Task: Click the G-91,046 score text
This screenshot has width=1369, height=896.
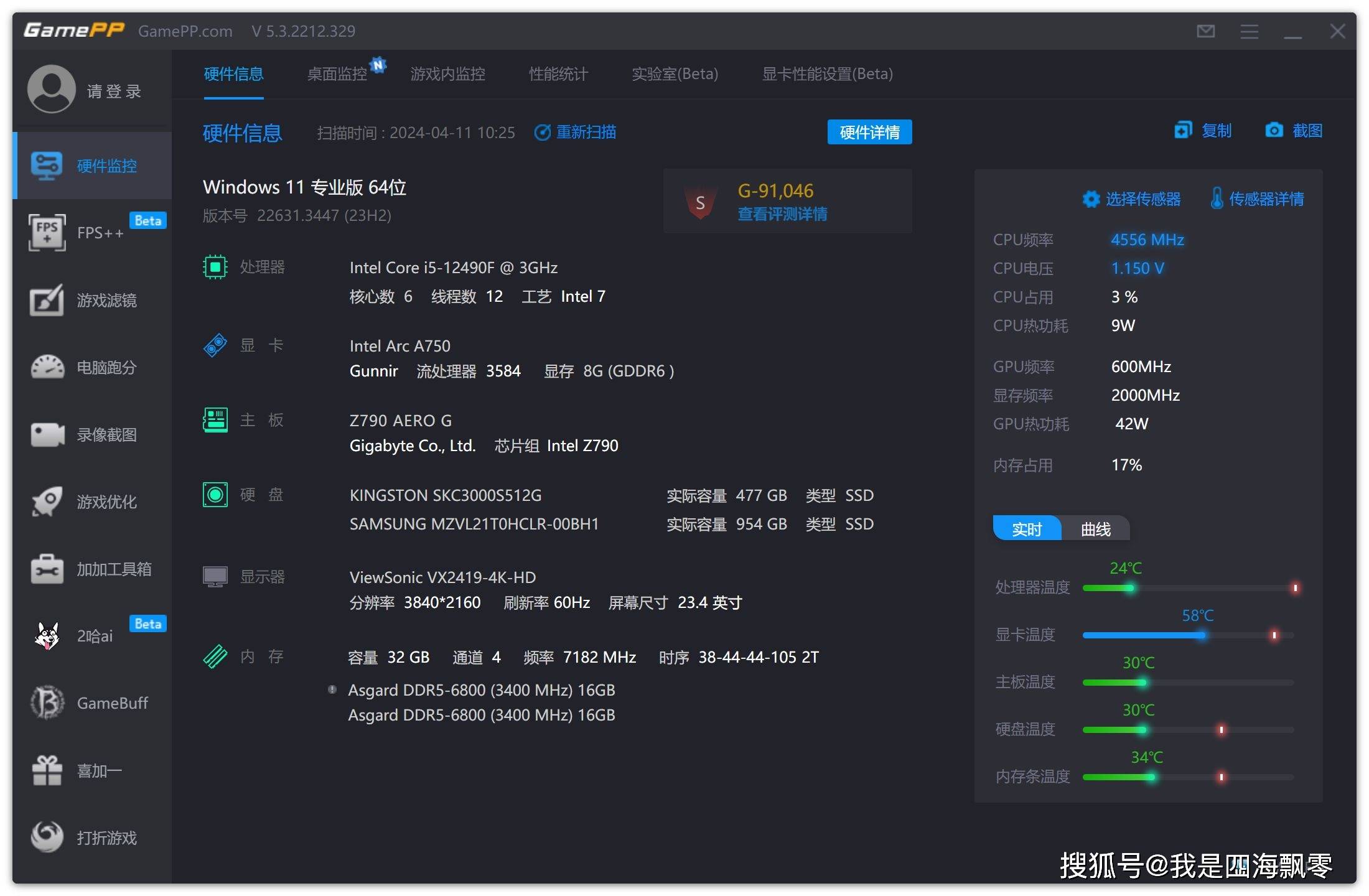Action: click(775, 190)
